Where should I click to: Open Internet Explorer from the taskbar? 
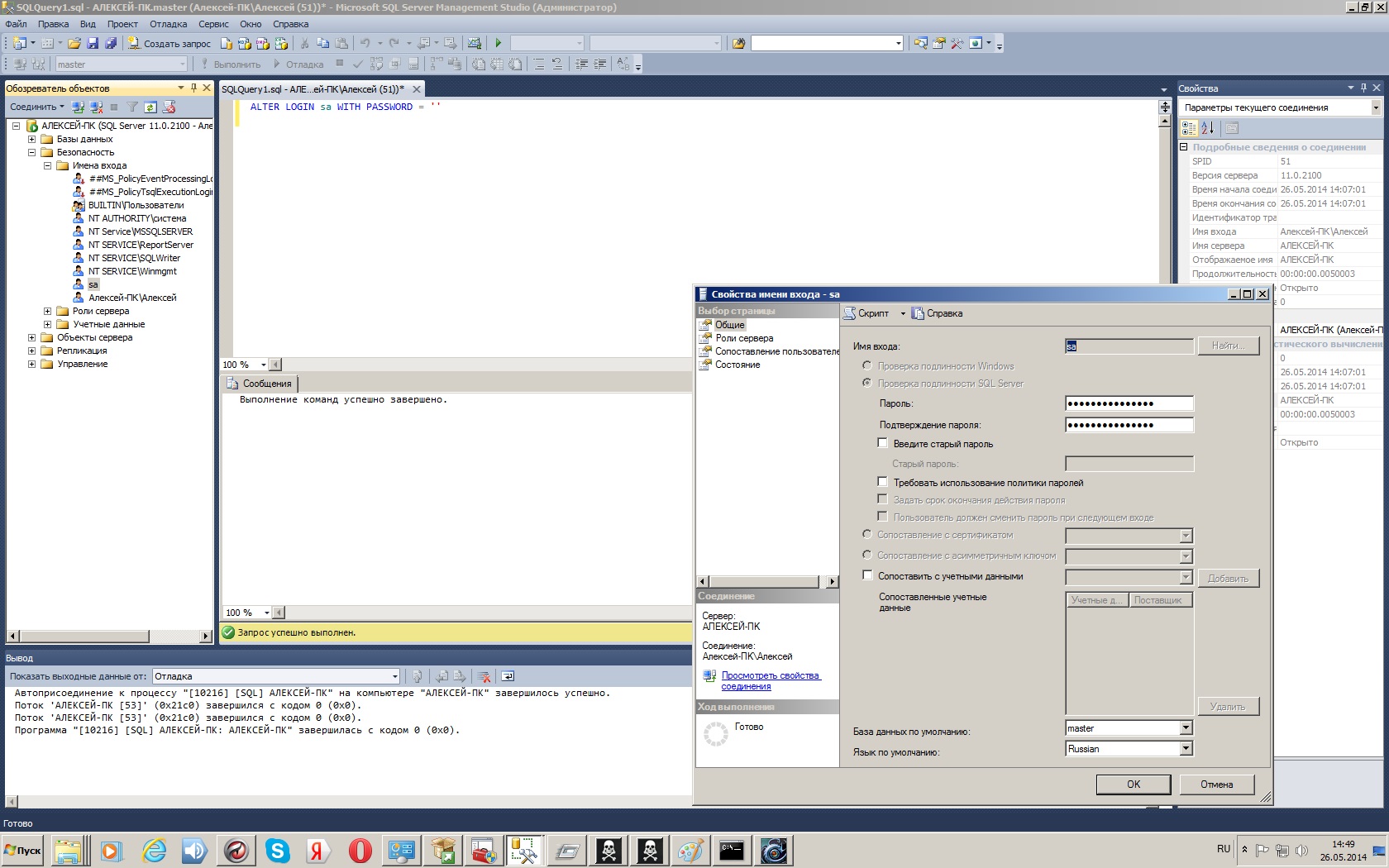(x=153, y=850)
